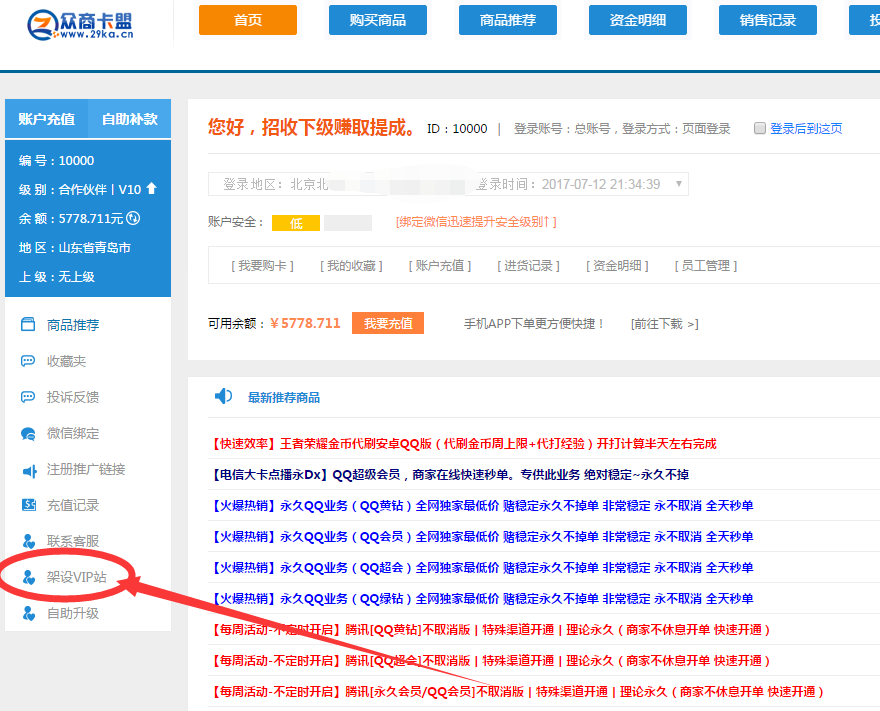Click the 众商卡盟 site logo

coord(80,25)
